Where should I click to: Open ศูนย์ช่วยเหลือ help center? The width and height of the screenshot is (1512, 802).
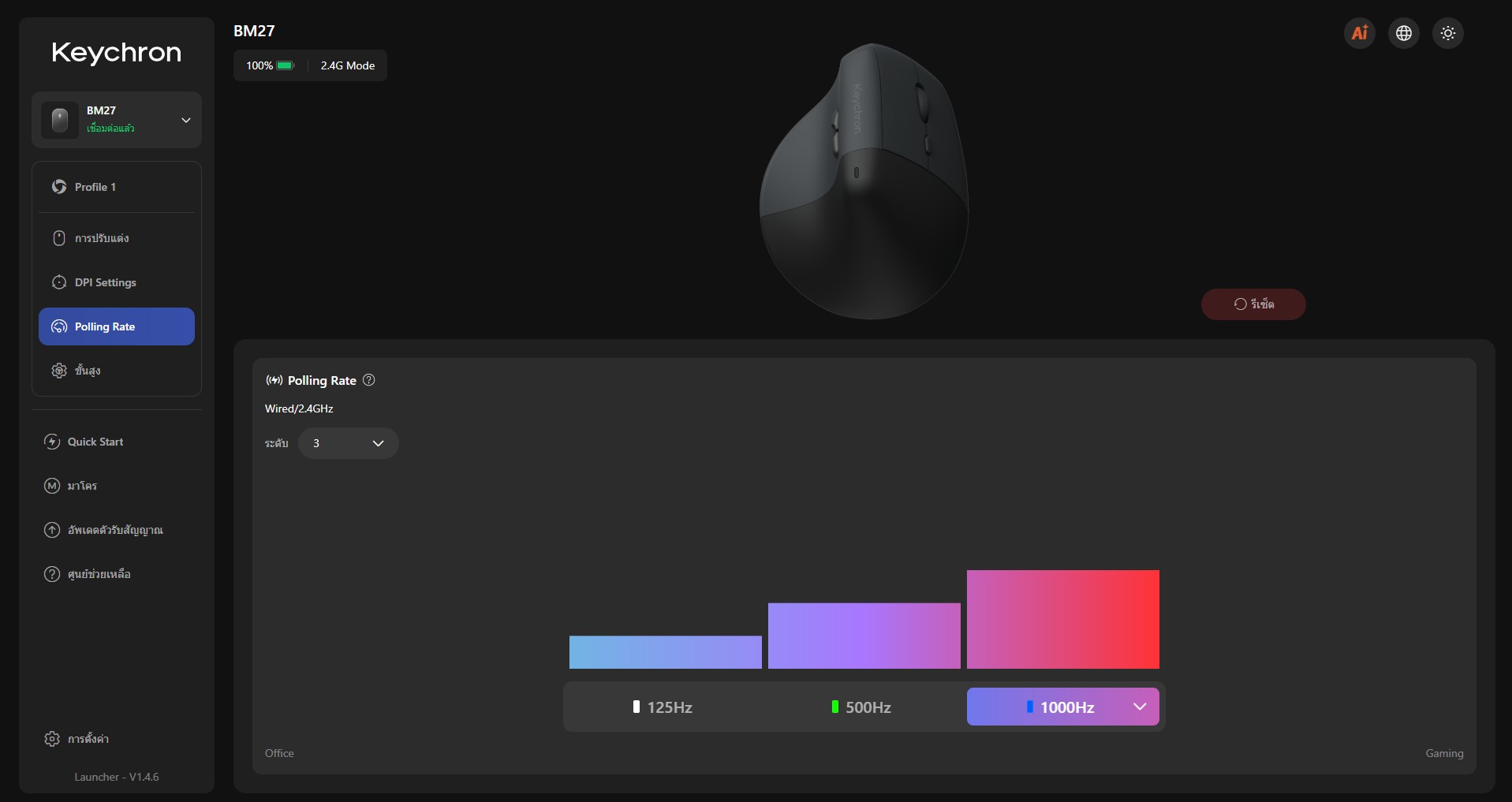point(117,574)
